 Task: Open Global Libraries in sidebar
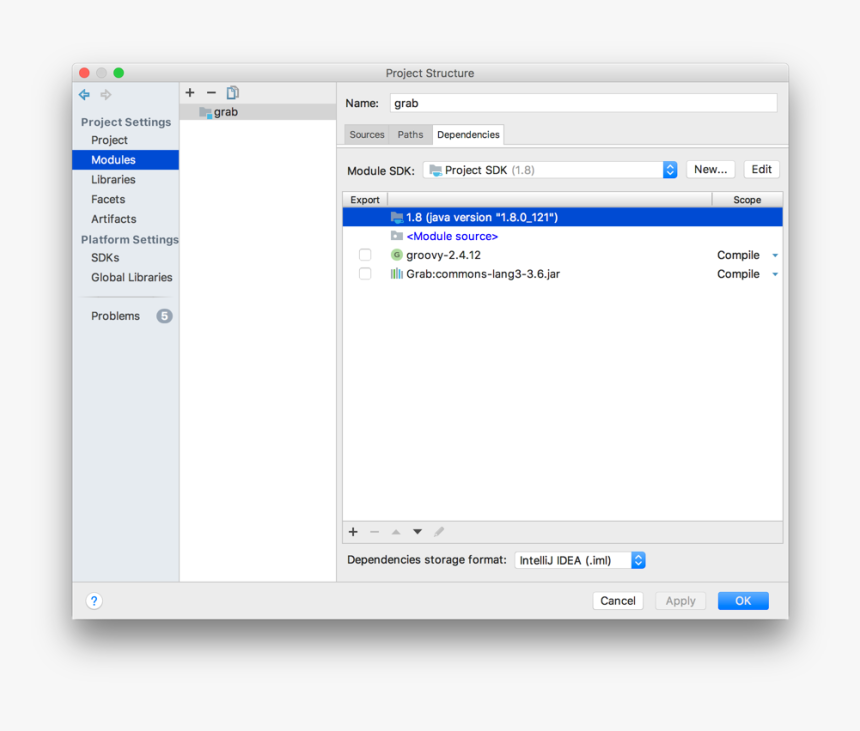click(132, 277)
